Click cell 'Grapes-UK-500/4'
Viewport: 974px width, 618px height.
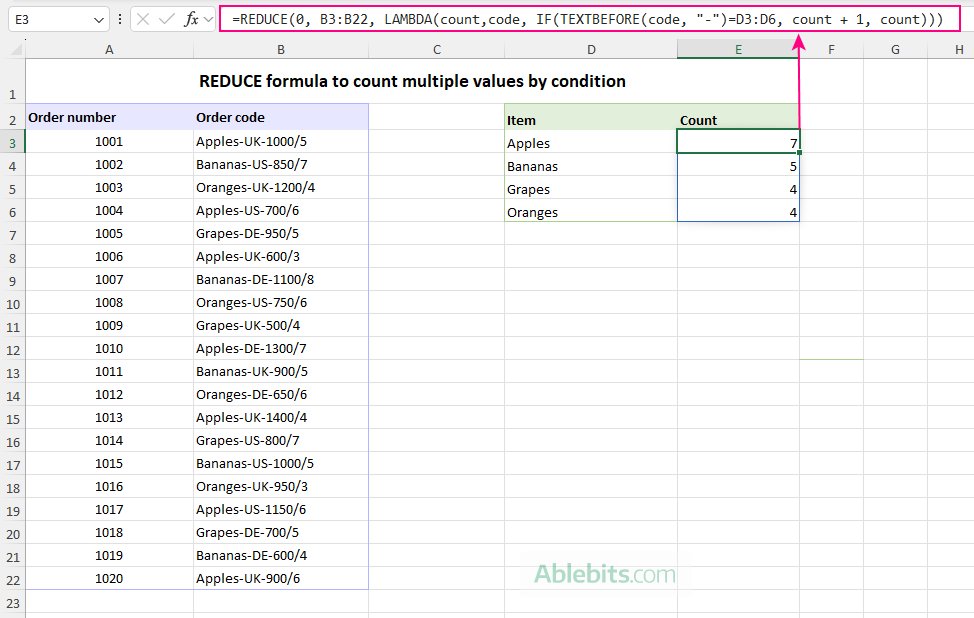(281, 325)
